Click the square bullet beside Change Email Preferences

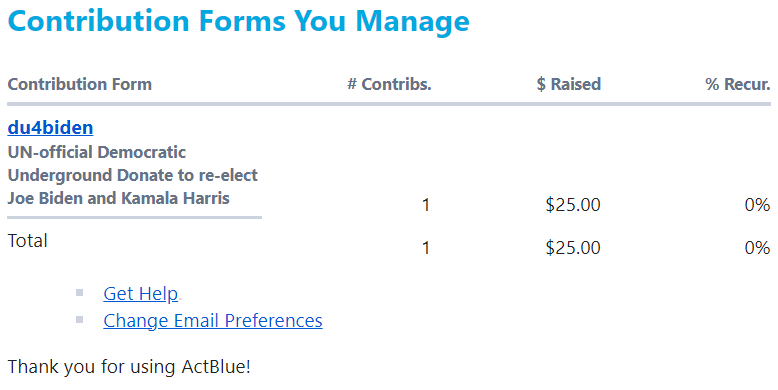point(79,320)
